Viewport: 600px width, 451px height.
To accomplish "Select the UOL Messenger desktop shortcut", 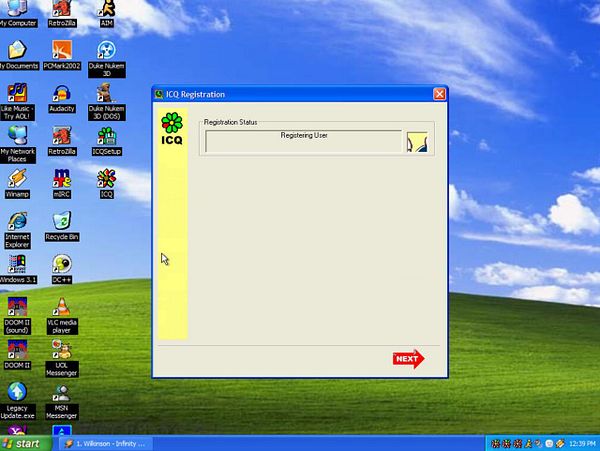I will click(x=62, y=359).
